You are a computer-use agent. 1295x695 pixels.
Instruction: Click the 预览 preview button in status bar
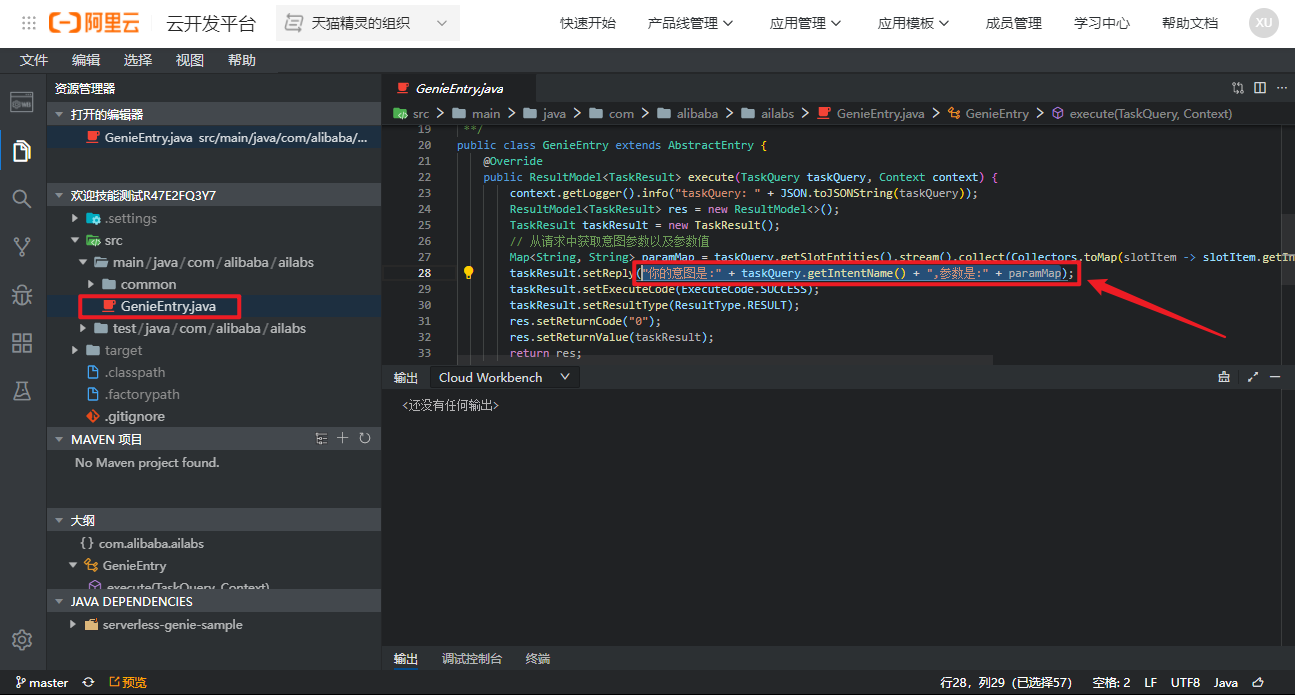pyautogui.click(x=127, y=682)
